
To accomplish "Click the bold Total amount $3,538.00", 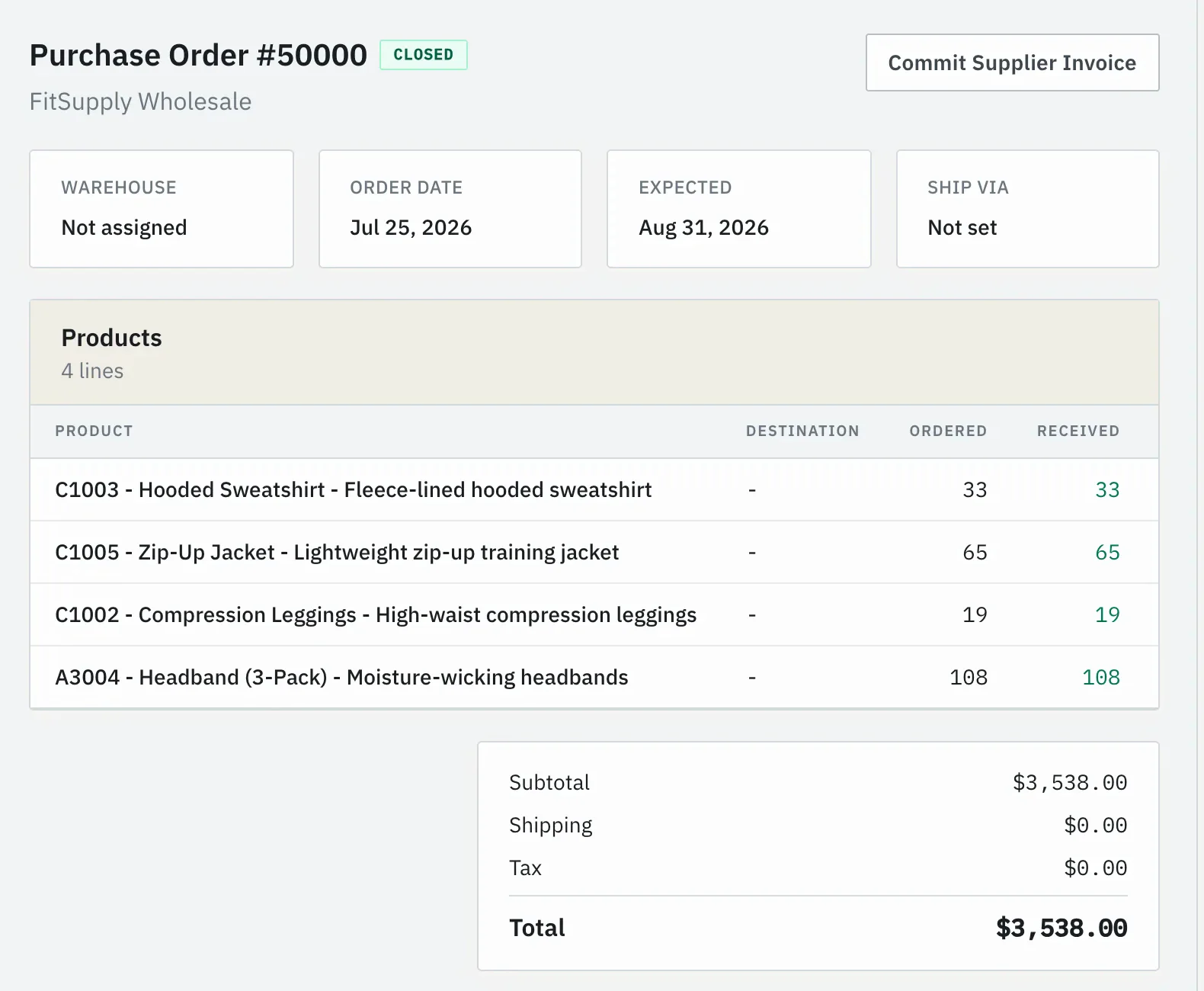I will click(1062, 928).
